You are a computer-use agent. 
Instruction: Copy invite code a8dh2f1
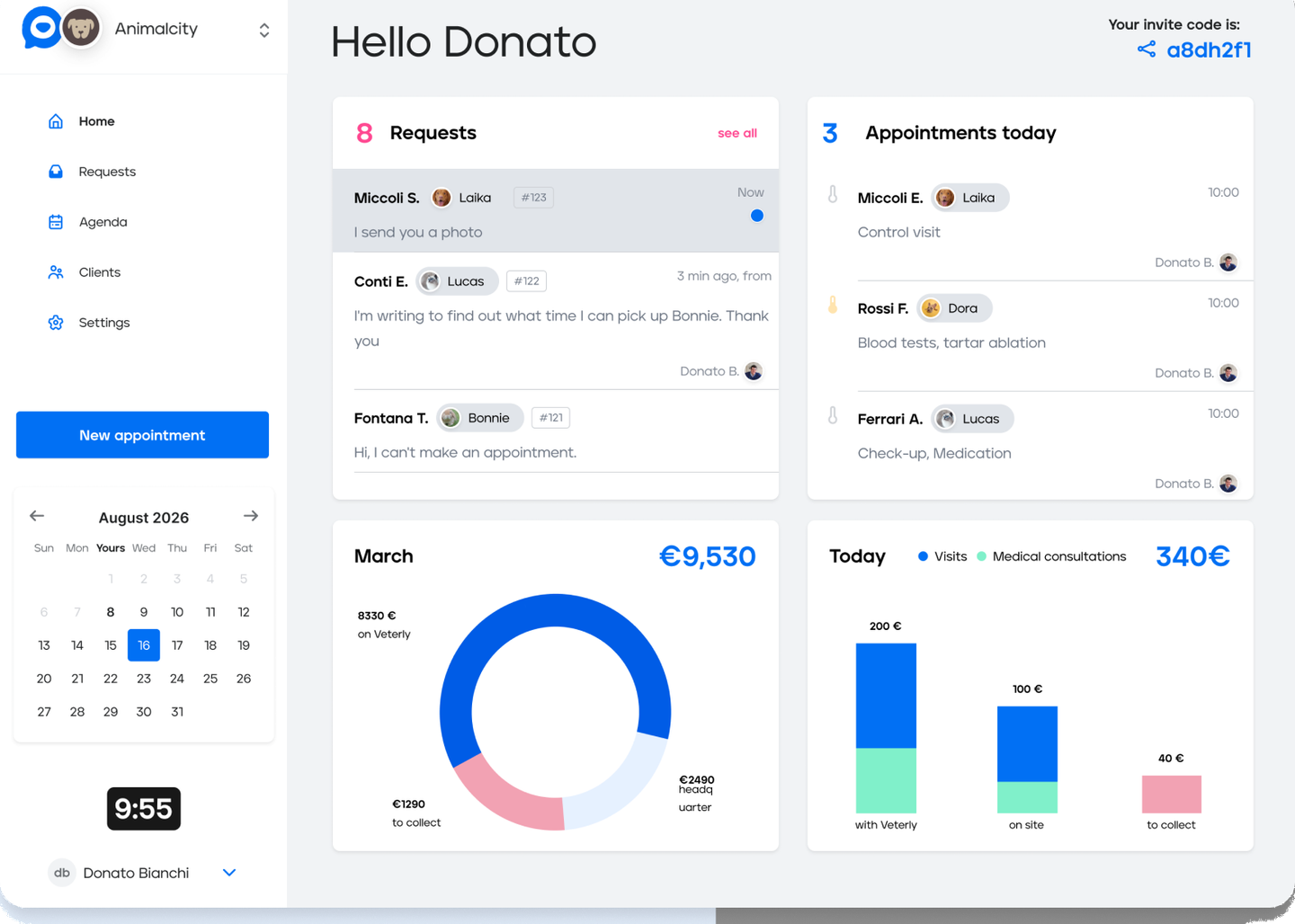(x=1209, y=50)
